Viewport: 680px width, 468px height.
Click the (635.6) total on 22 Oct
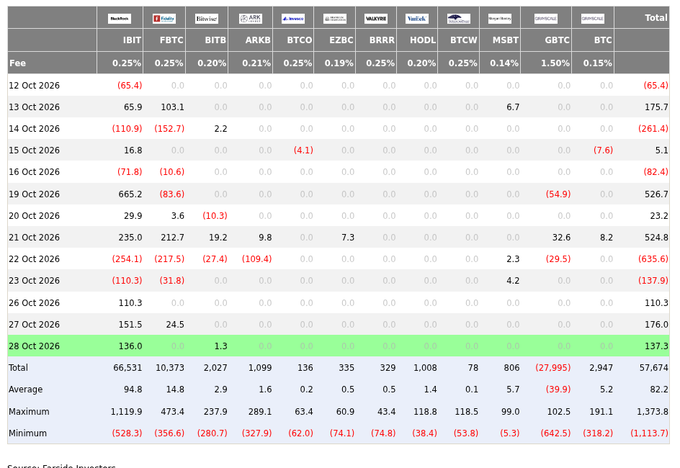[653, 259]
